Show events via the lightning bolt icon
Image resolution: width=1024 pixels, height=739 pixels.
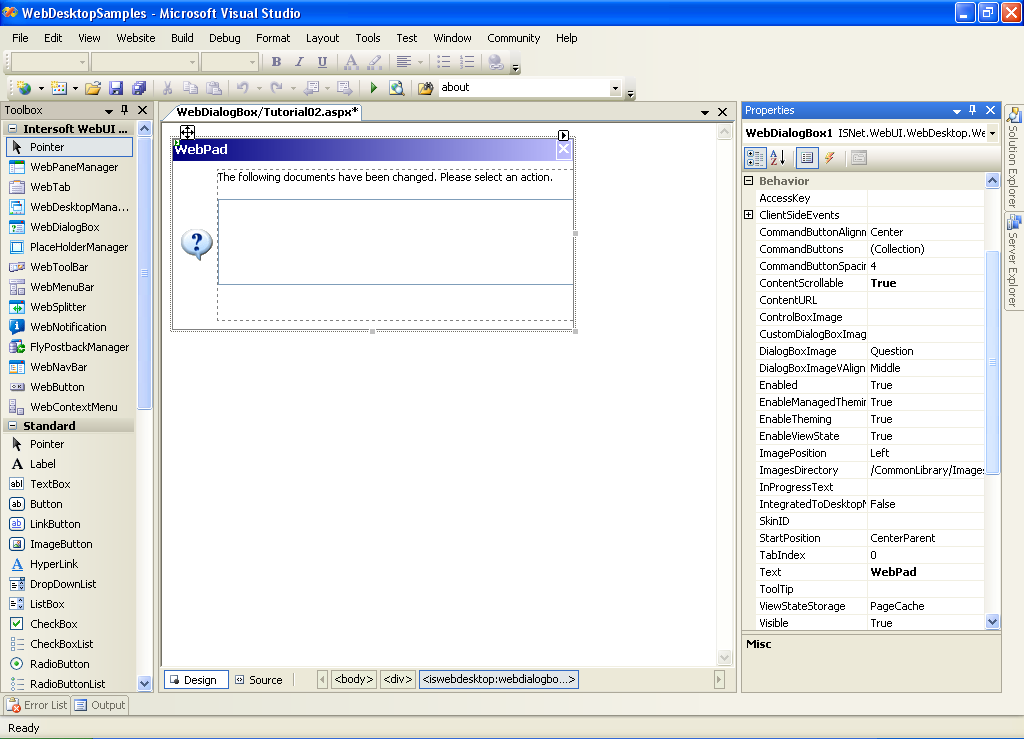[x=830, y=158]
